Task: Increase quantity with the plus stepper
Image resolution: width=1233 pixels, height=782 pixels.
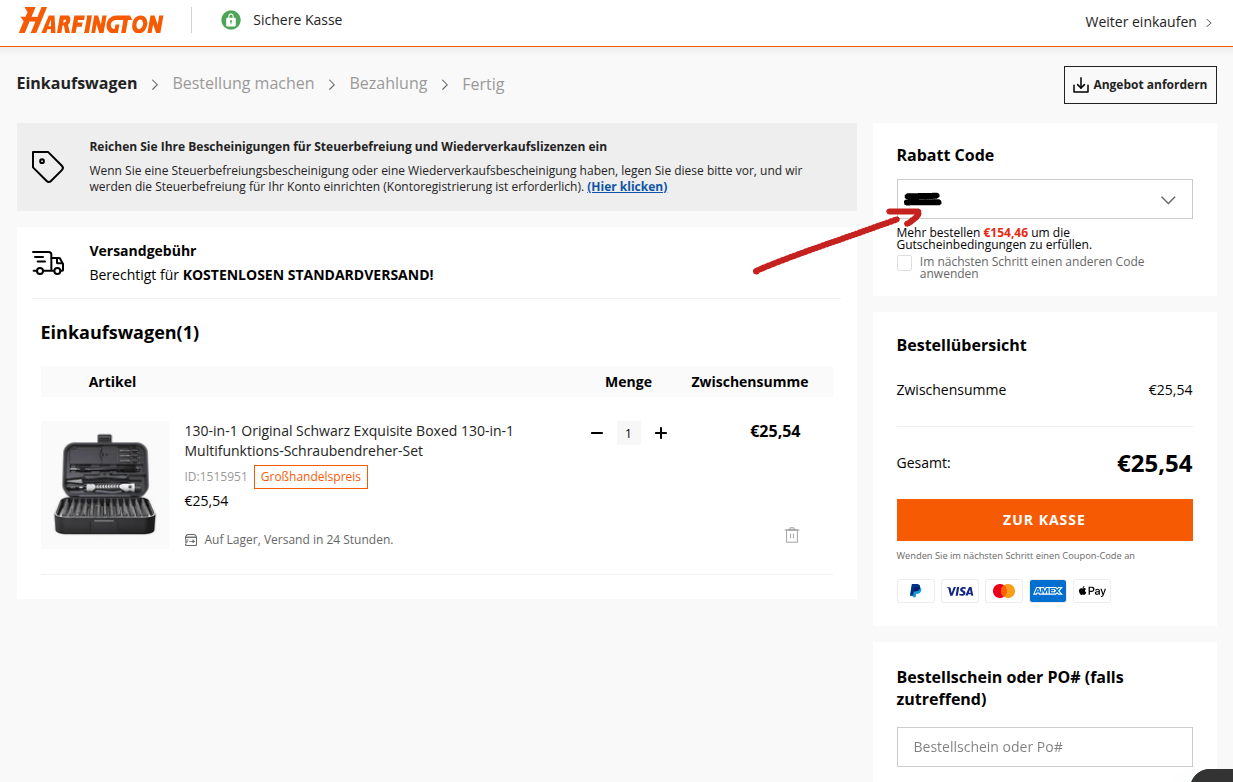Action: 660,432
